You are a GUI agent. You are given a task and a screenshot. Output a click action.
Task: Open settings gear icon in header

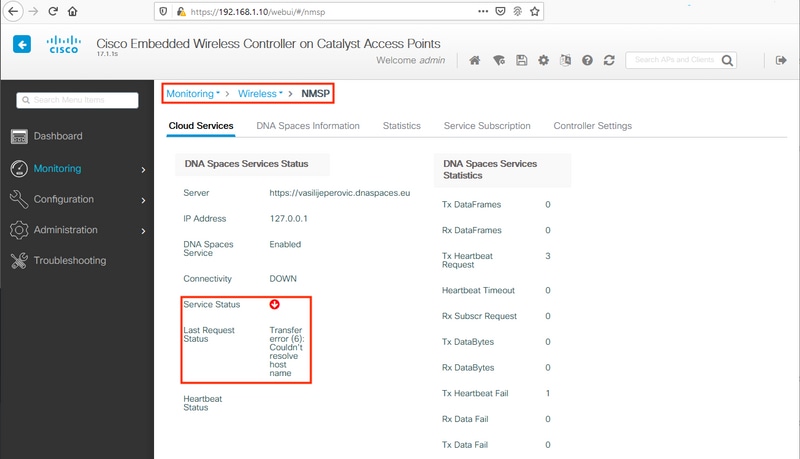[543, 60]
